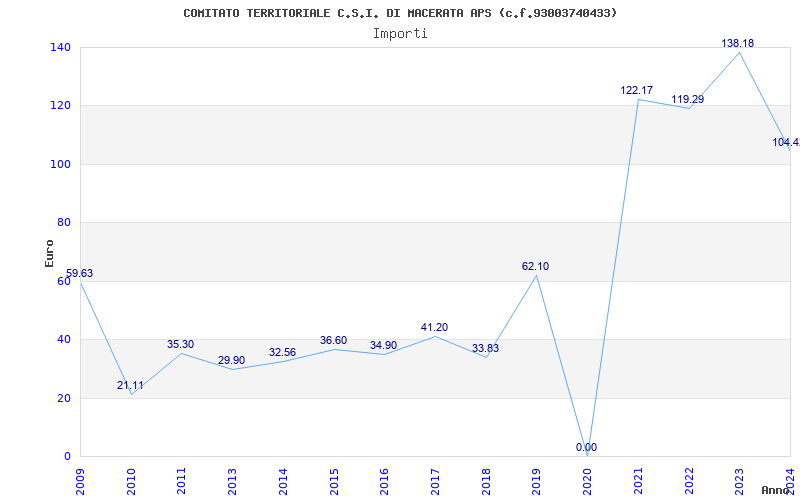Click the 59.63 data label for 2009

[80, 273]
